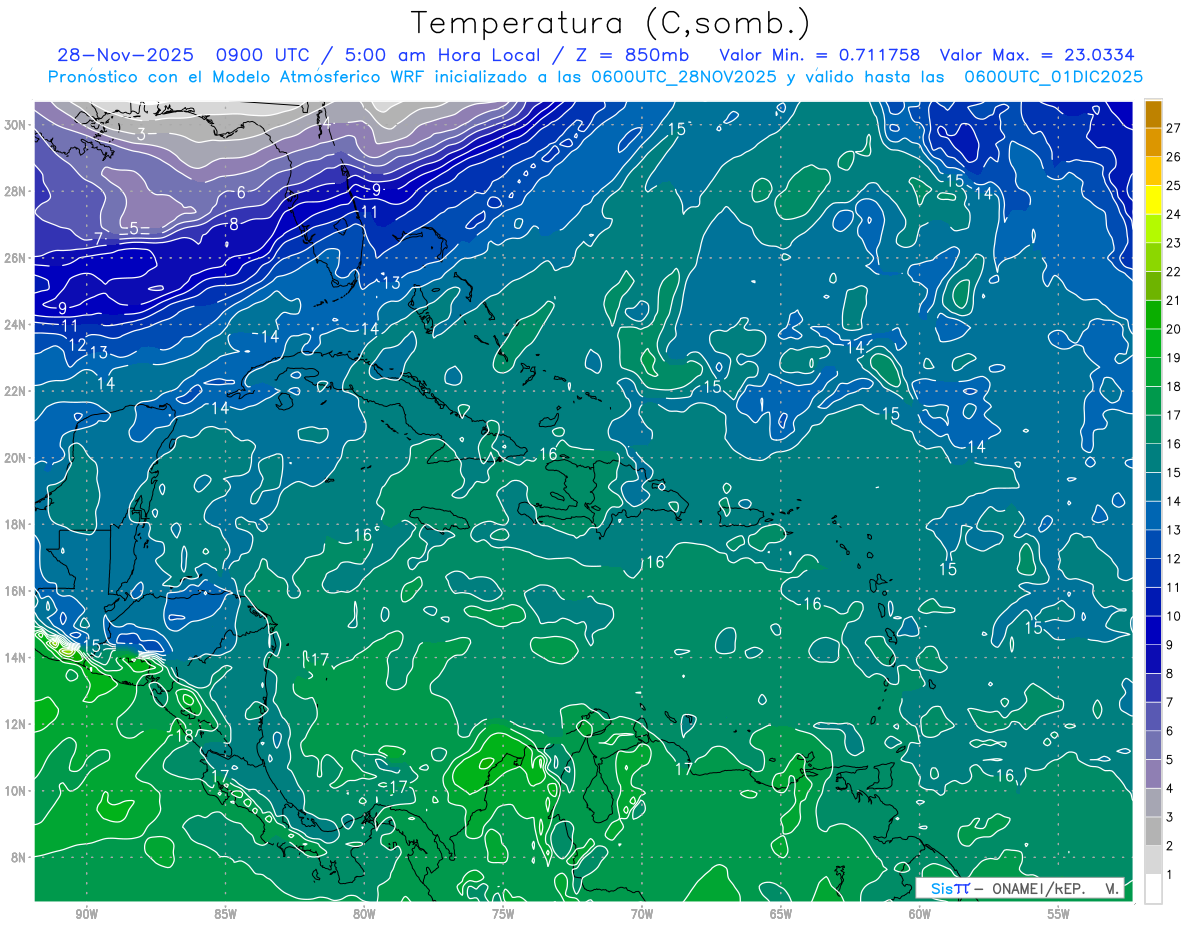Click the '12' contour label on the map
Viewport: 1200px width, 927px height.
(78, 344)
